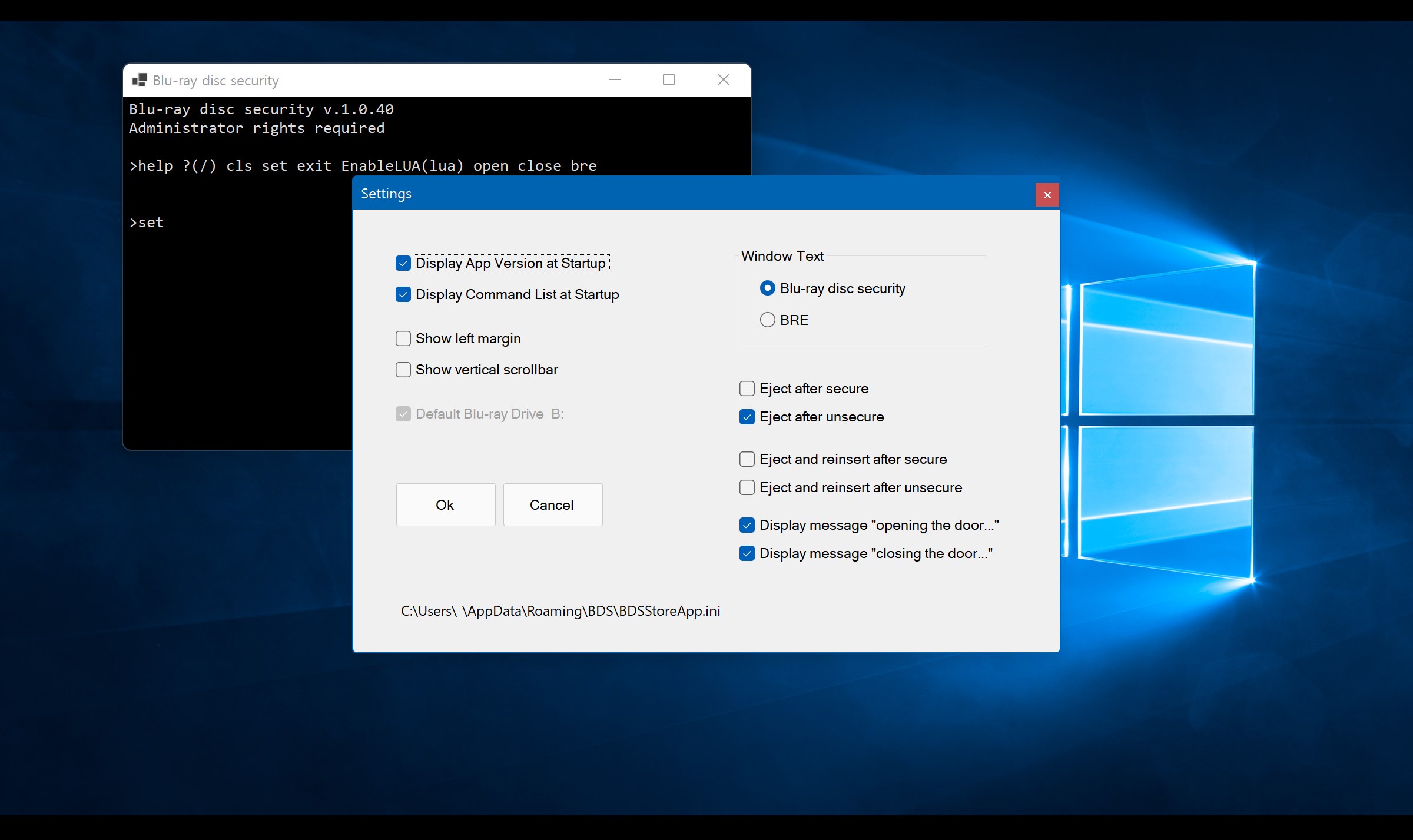Enable Eject and reinsert after secure
Screen dimensions: 1413x840
747,459
